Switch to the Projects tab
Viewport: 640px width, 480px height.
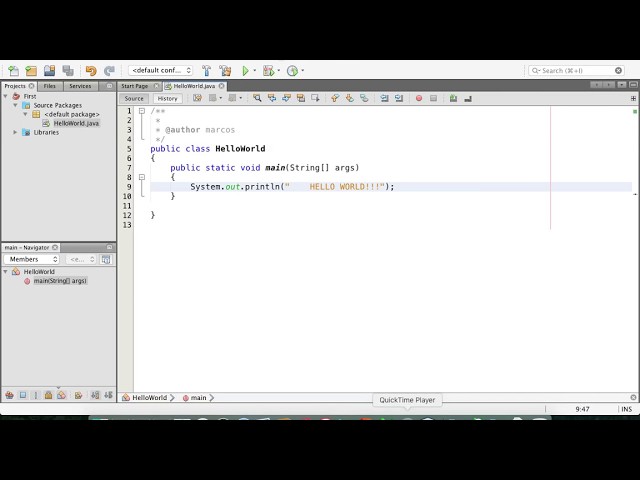[x=15, y=86]
